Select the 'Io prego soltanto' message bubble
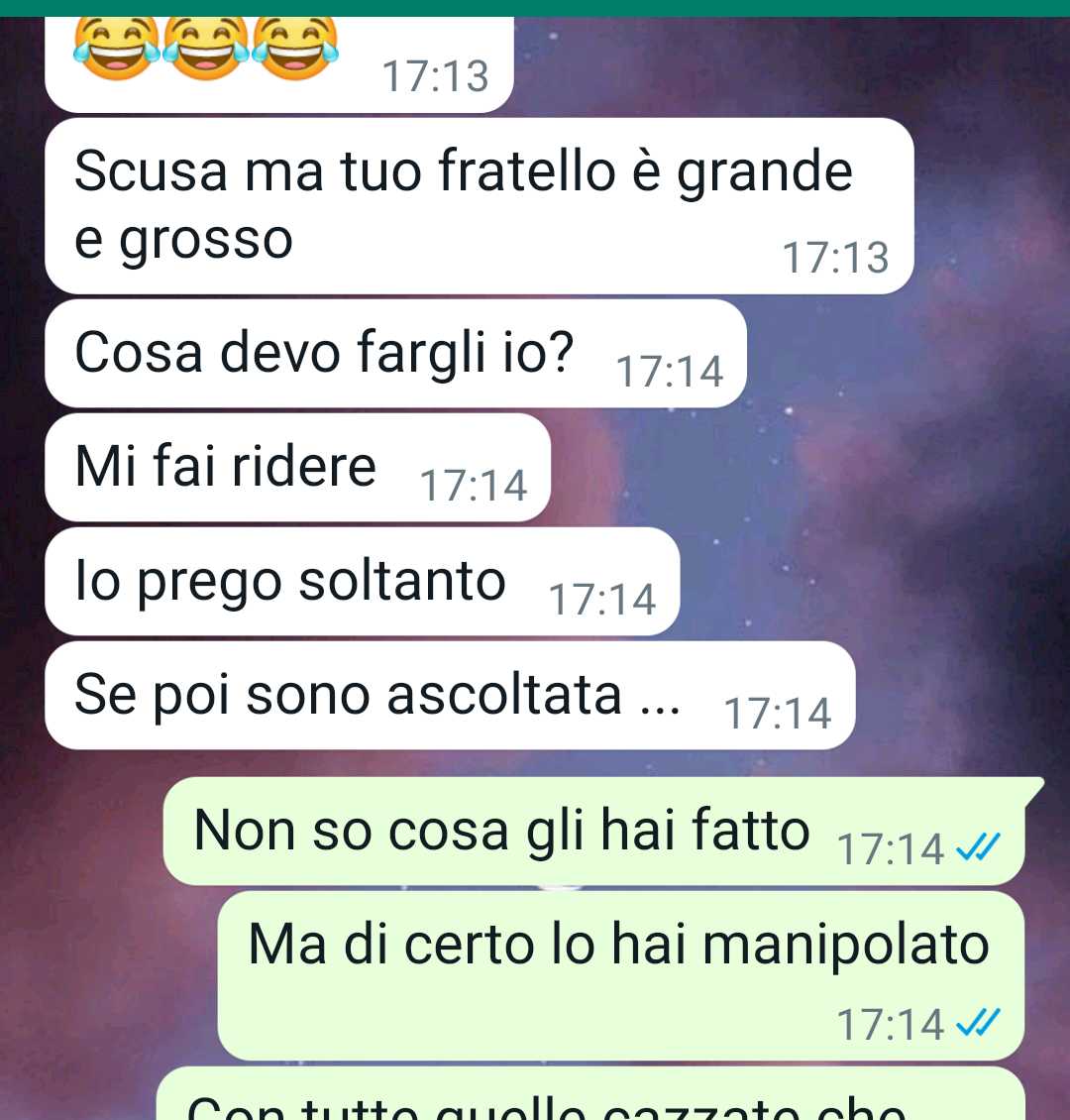This screenshot has height=1120, width=1070. [362, 582]
